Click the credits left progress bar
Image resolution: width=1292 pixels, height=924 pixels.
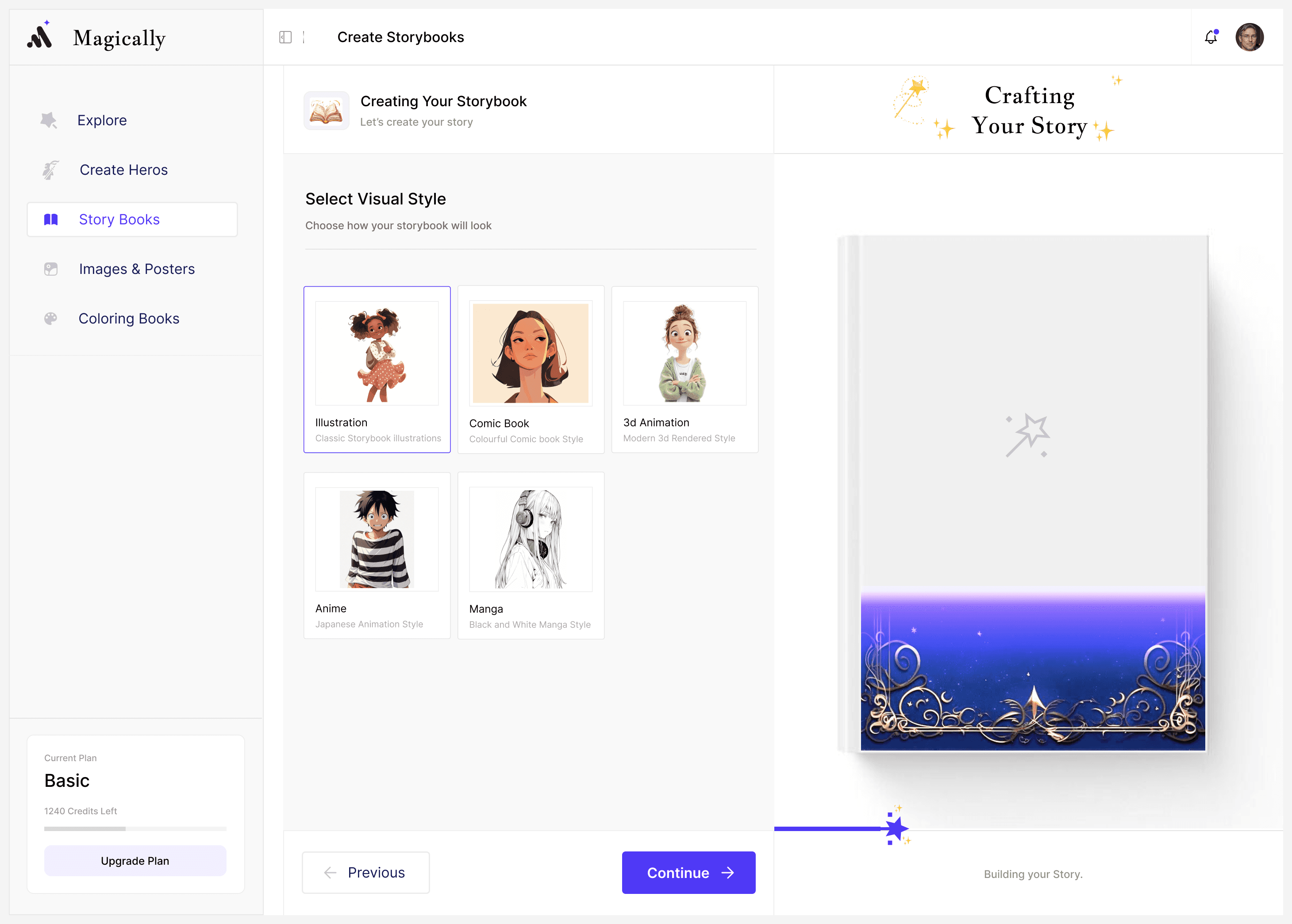click(135, 828)
